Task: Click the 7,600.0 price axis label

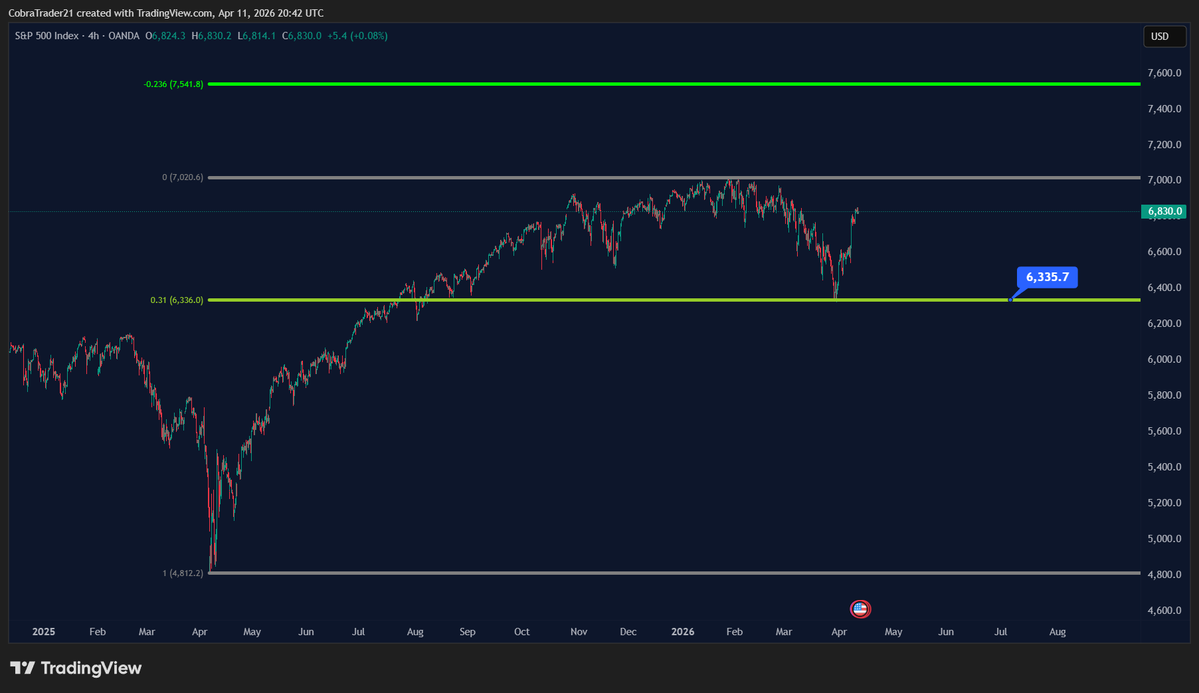Action: pos(1164,73)
